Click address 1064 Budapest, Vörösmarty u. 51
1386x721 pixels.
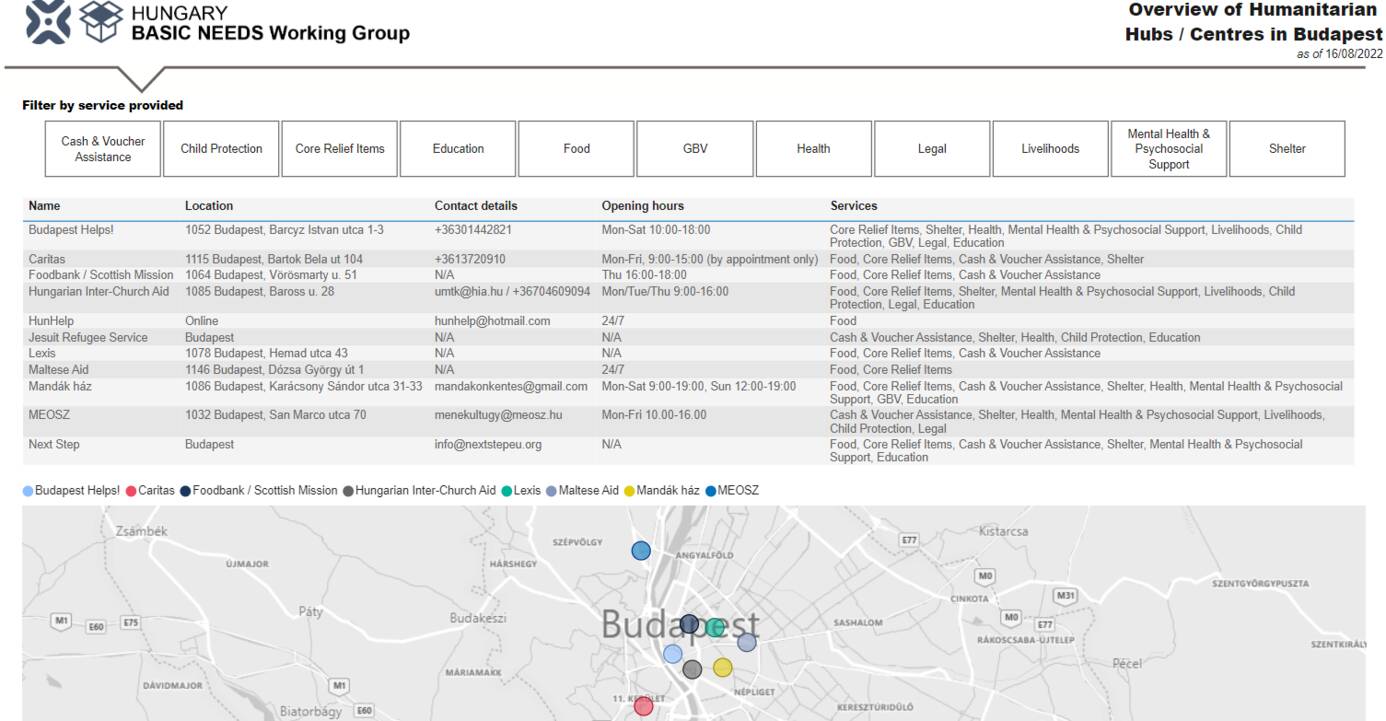pos(271,274)
